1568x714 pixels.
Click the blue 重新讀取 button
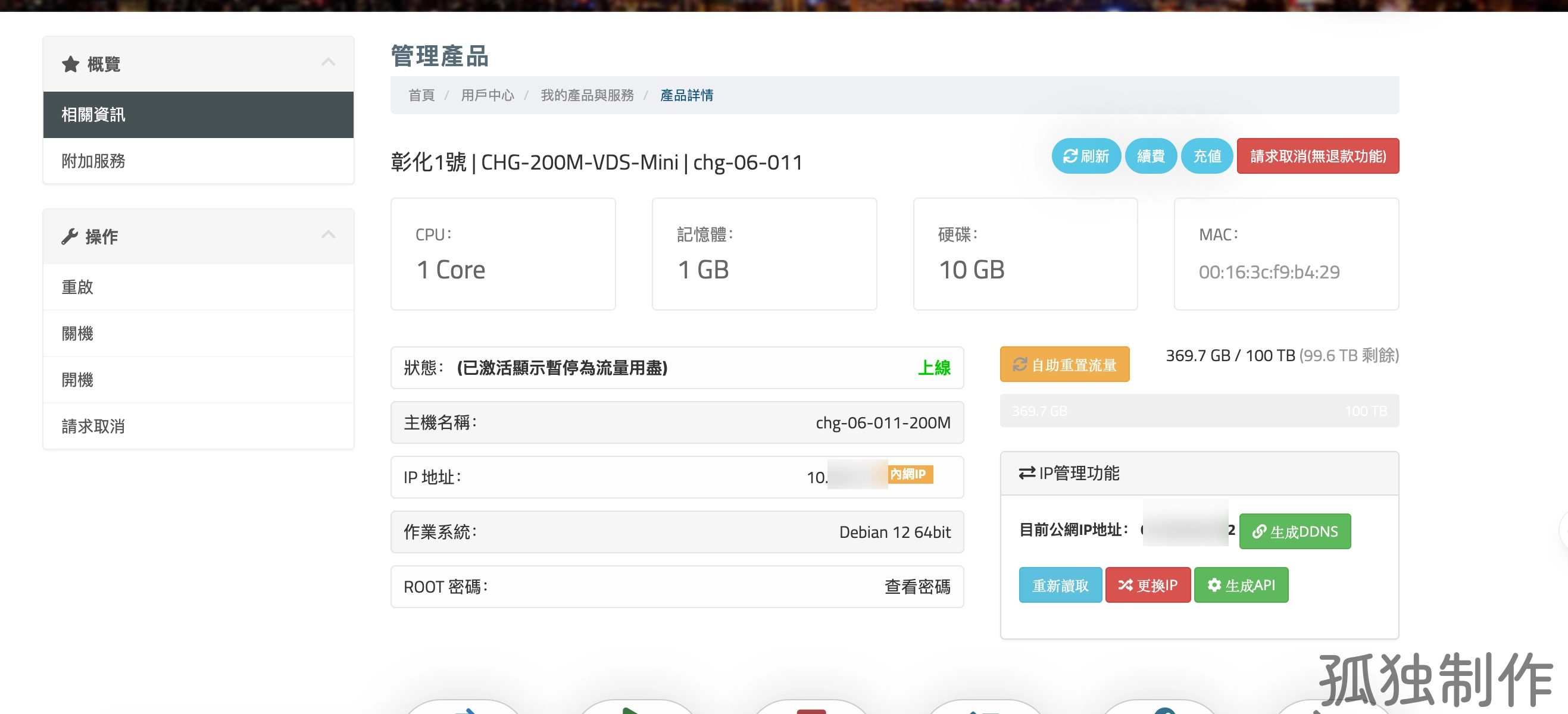click(x=1060, y=585)
